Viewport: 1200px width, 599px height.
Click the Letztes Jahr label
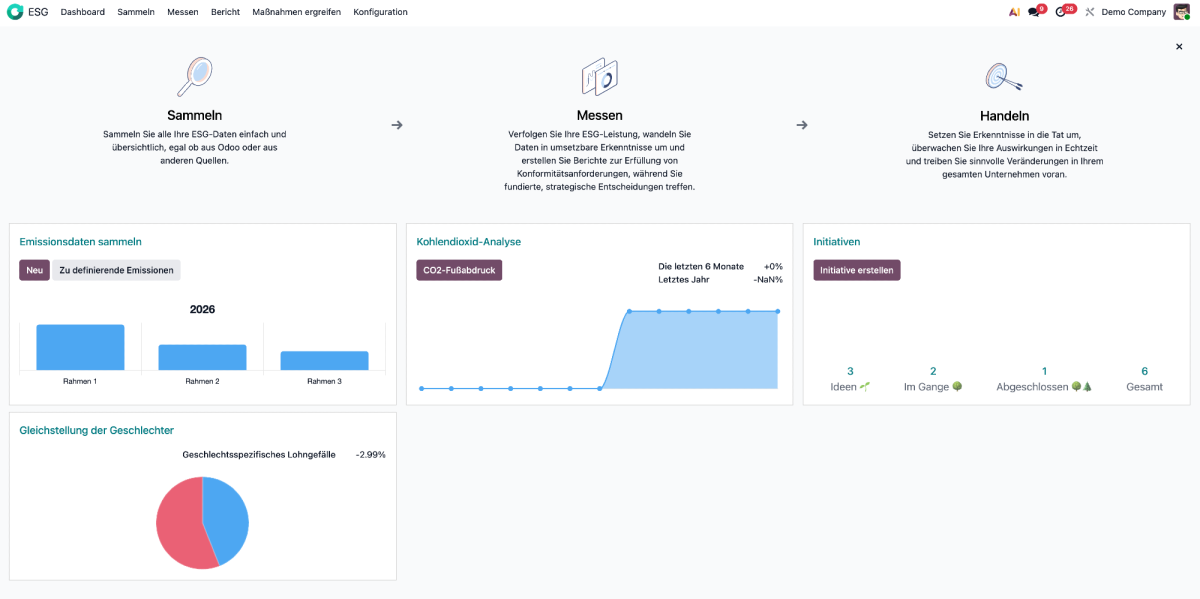pyautogui.click(x=684, y=279)
